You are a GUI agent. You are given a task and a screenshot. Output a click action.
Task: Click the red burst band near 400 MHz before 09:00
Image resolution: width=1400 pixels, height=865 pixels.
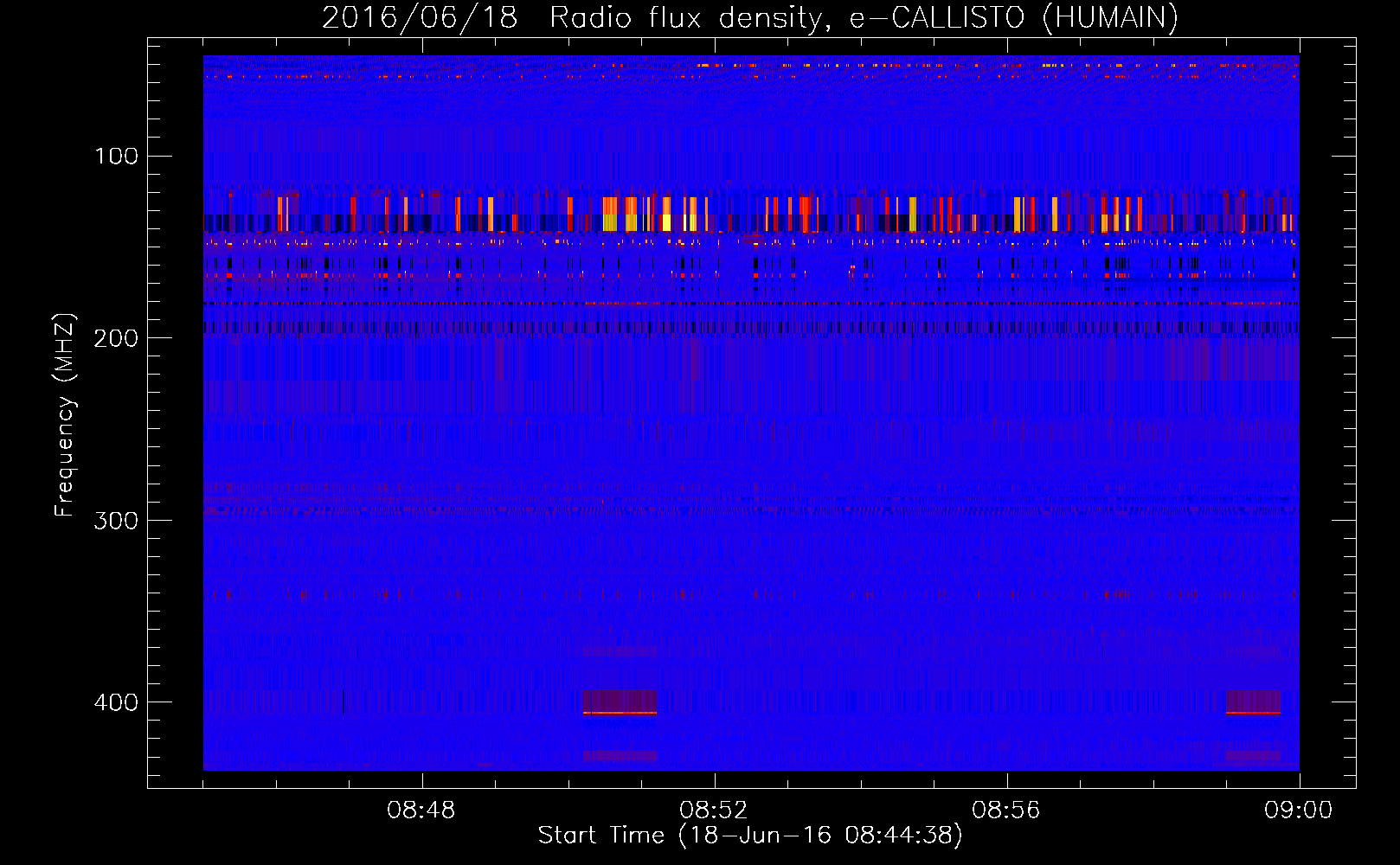1253,702
